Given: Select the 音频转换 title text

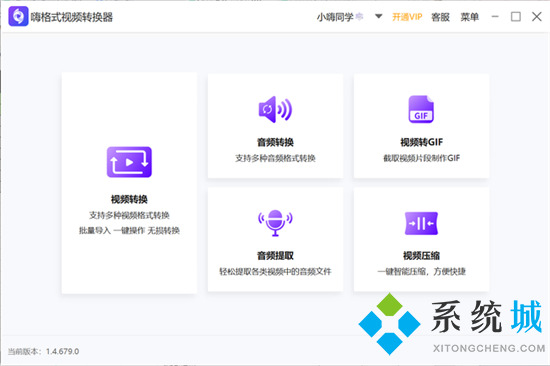Looking at the screenshot, I should (275, 142).
